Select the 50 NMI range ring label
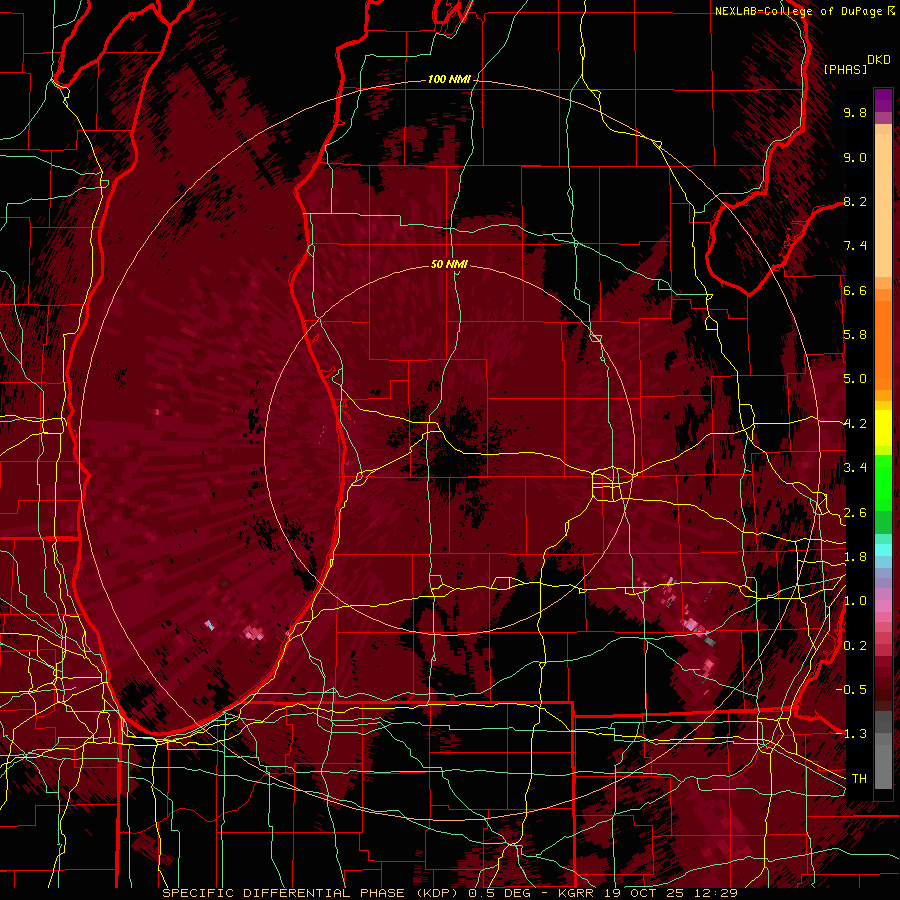This screenshot has width=900, height=900. coord(449,264)
